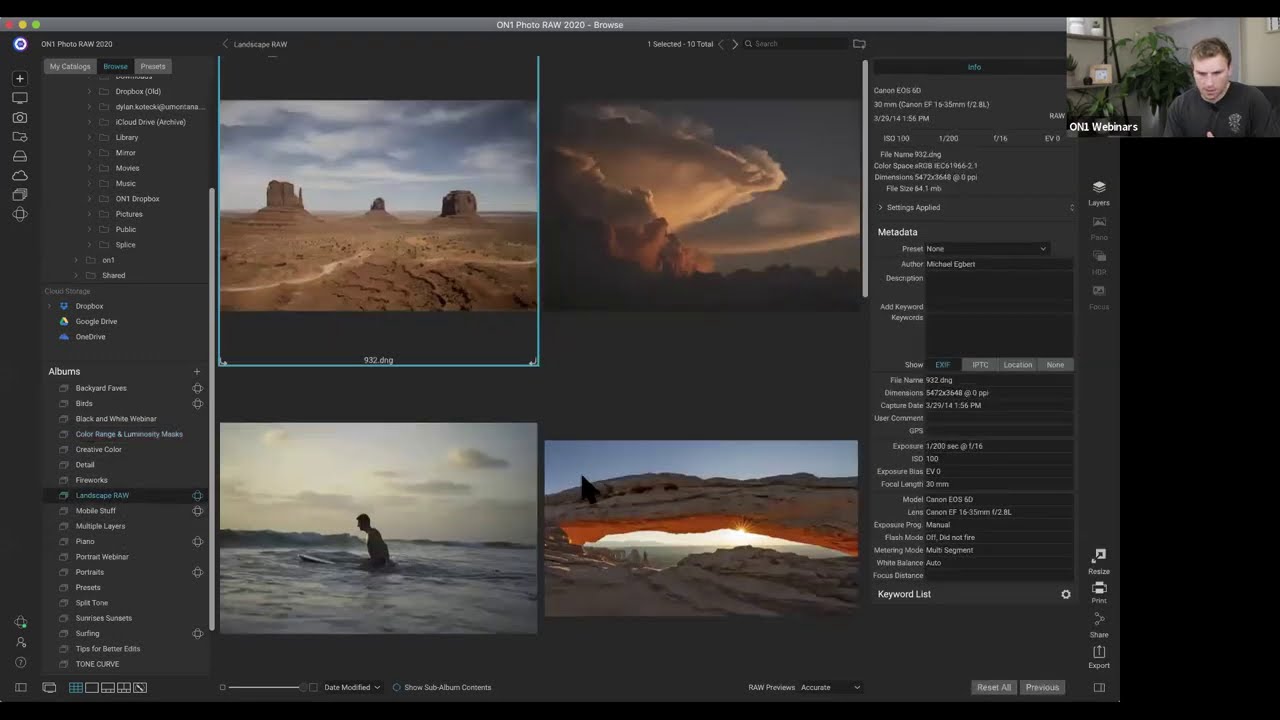Open the desktop monitor icon in left toolbar
The height and width of the screenshot is (720, 1280).
pyautogui.click(x=20, y=98)
